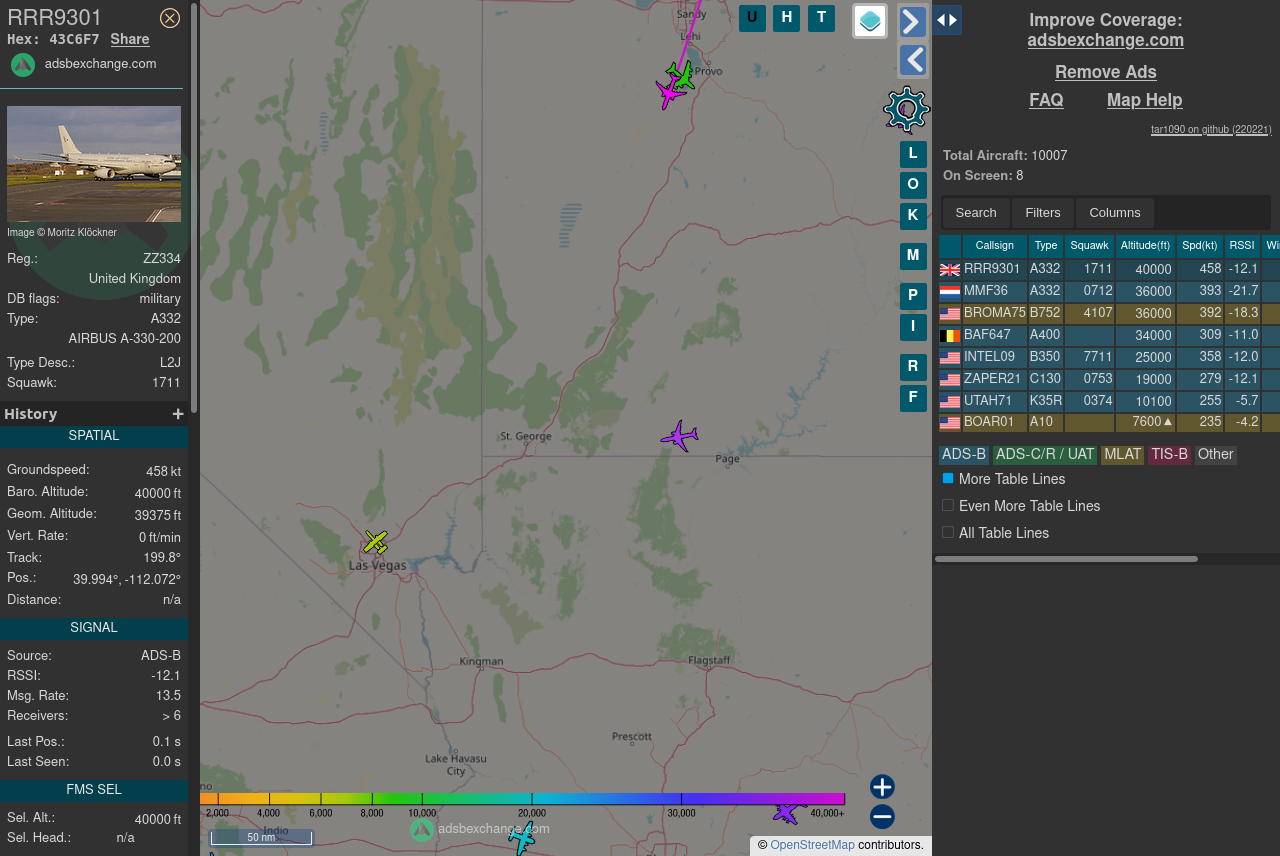Sort table by Spd(kt) column
This screenshot has height=856, width=1280.
1200,246
